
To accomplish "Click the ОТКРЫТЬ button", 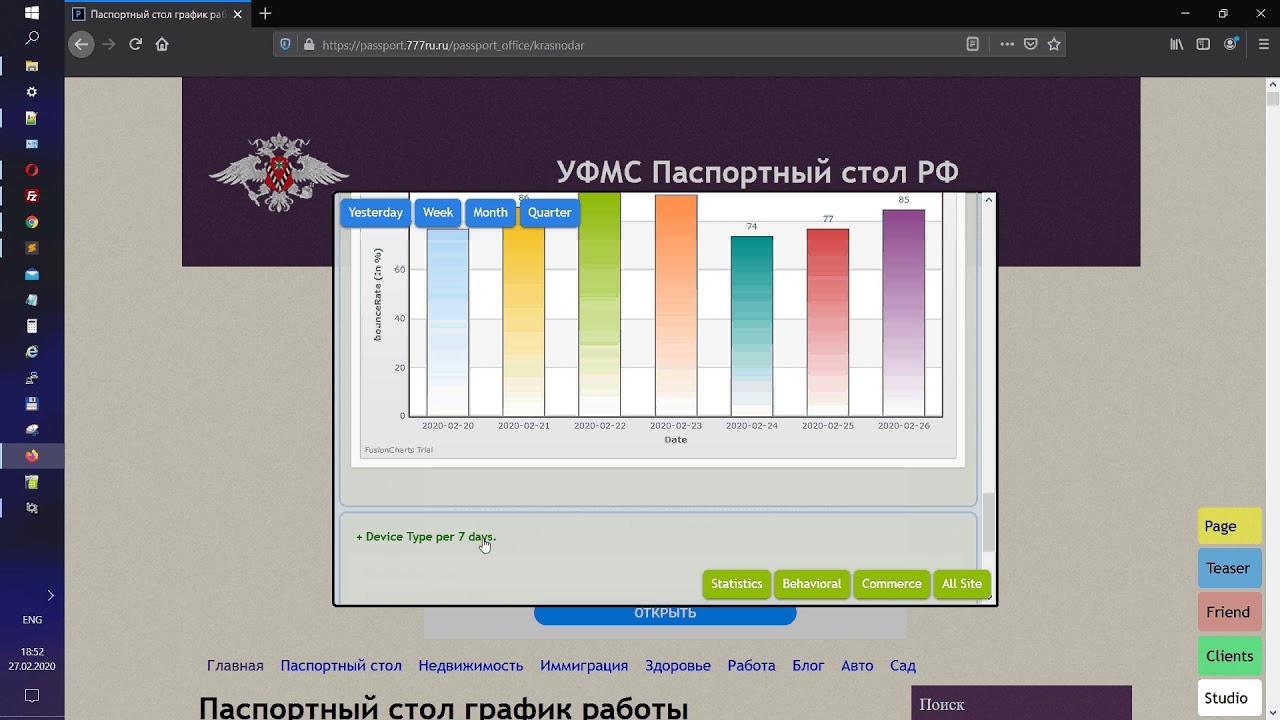I will pos(665,614).
